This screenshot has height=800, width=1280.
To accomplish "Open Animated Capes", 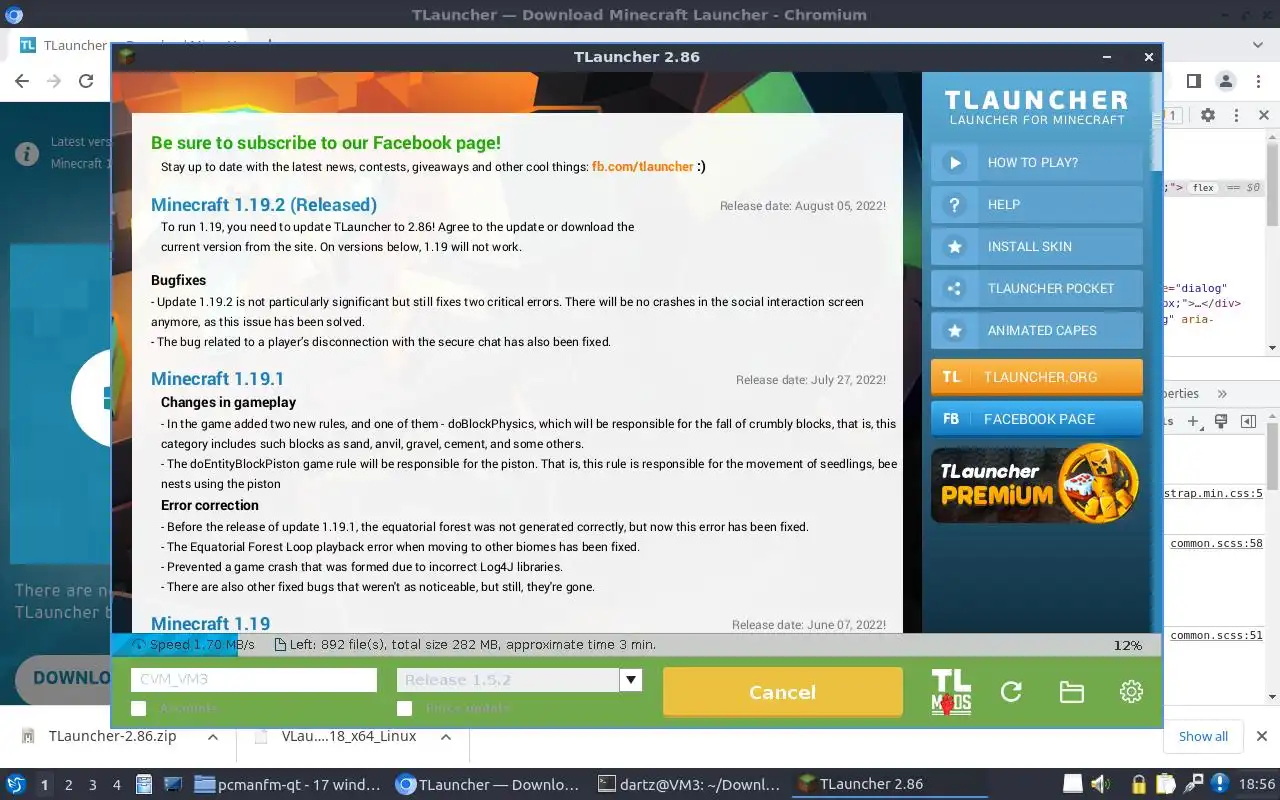I will click(x=1037, y=331).
